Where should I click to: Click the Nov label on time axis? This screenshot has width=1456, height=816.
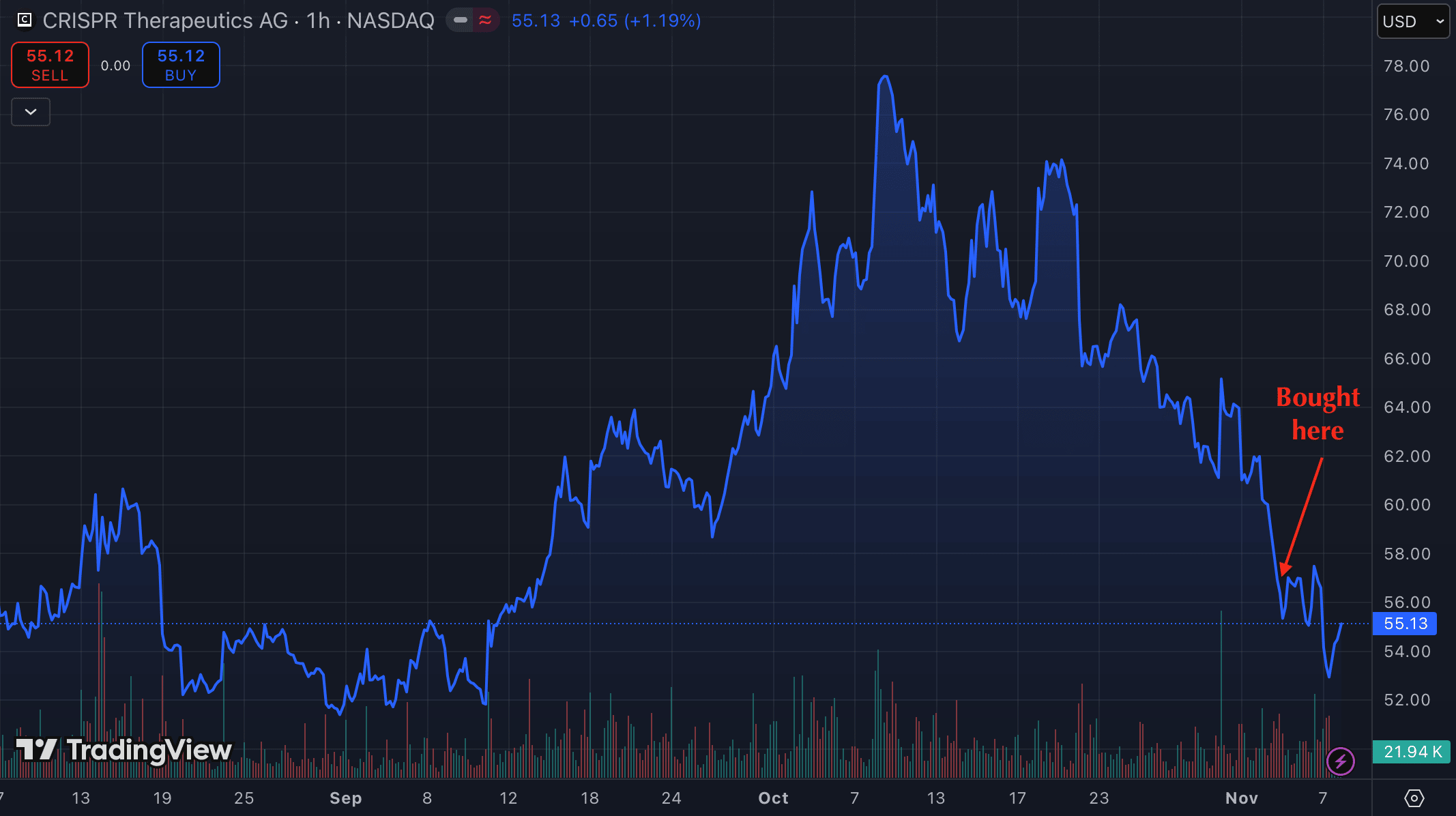1241,798
